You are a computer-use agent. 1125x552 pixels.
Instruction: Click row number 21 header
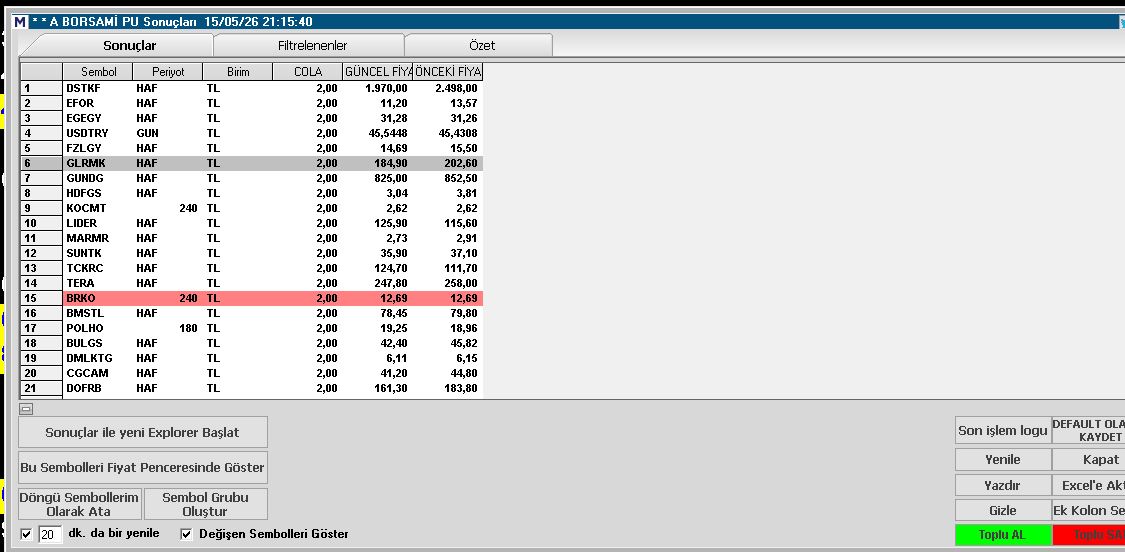click(x=41, y=388)
